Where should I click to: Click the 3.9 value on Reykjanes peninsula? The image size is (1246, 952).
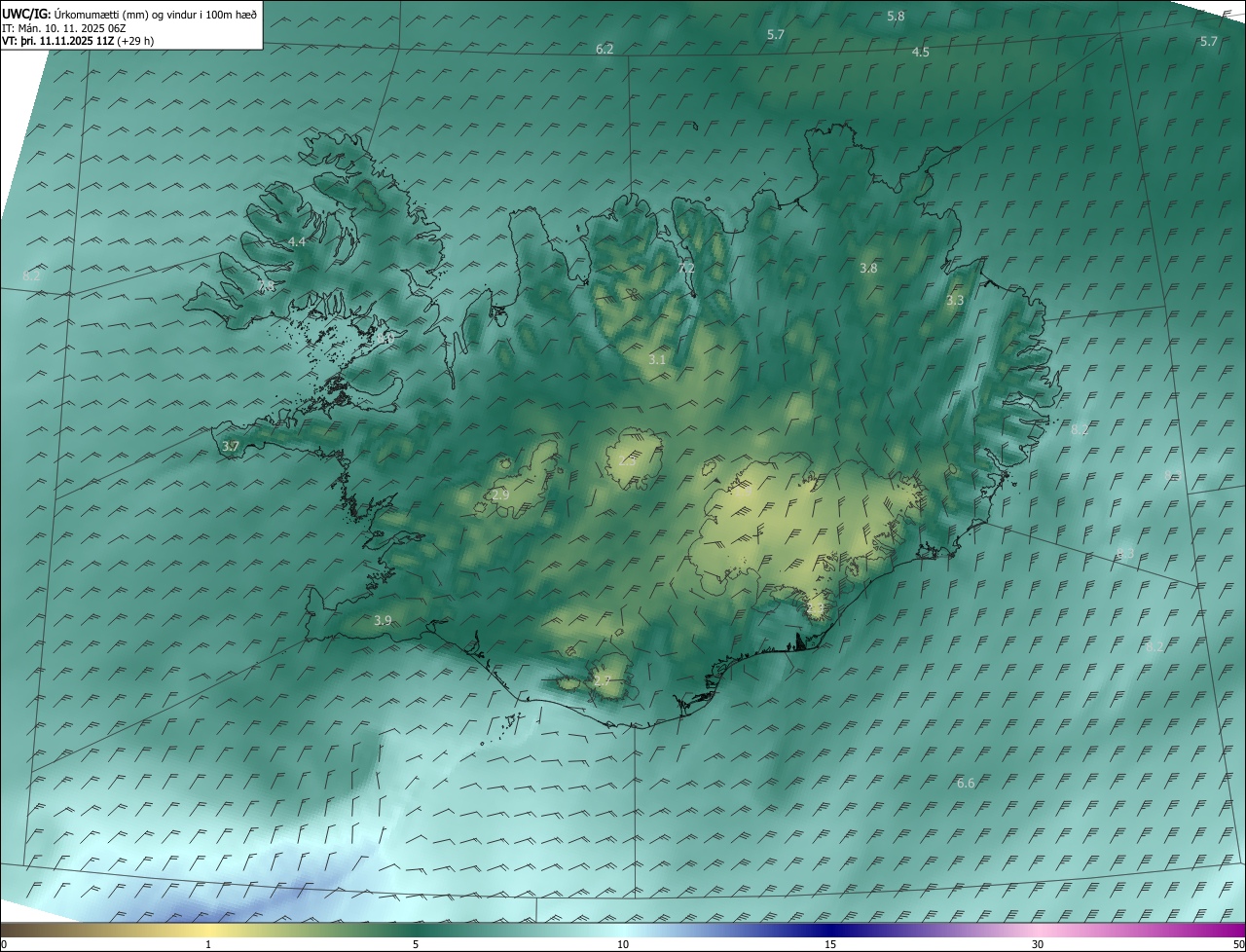383,620
